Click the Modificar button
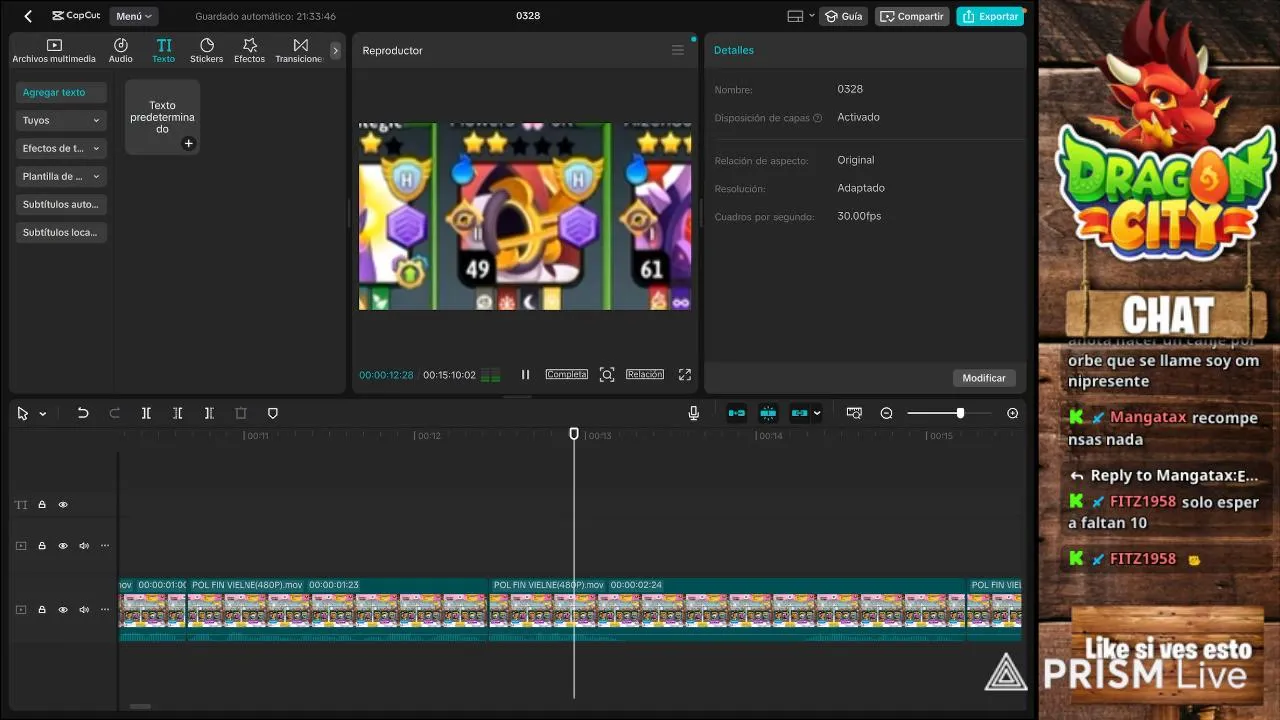Image resolution: width=1280 pixels, height=720 pixels. pos(984,378)
